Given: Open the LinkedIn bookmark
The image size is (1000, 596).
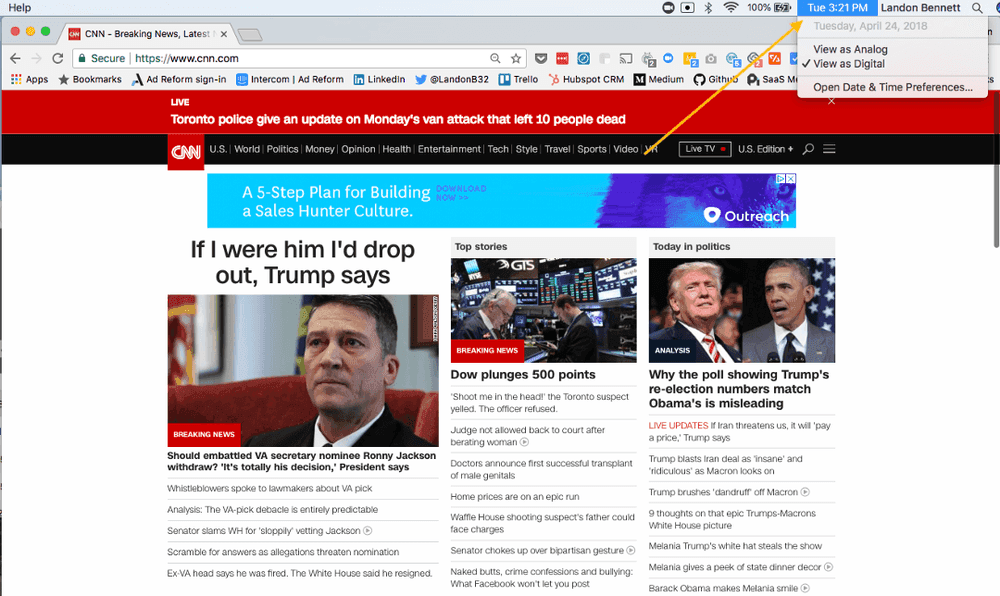Looking at the screenshot, I should point(379,79).
